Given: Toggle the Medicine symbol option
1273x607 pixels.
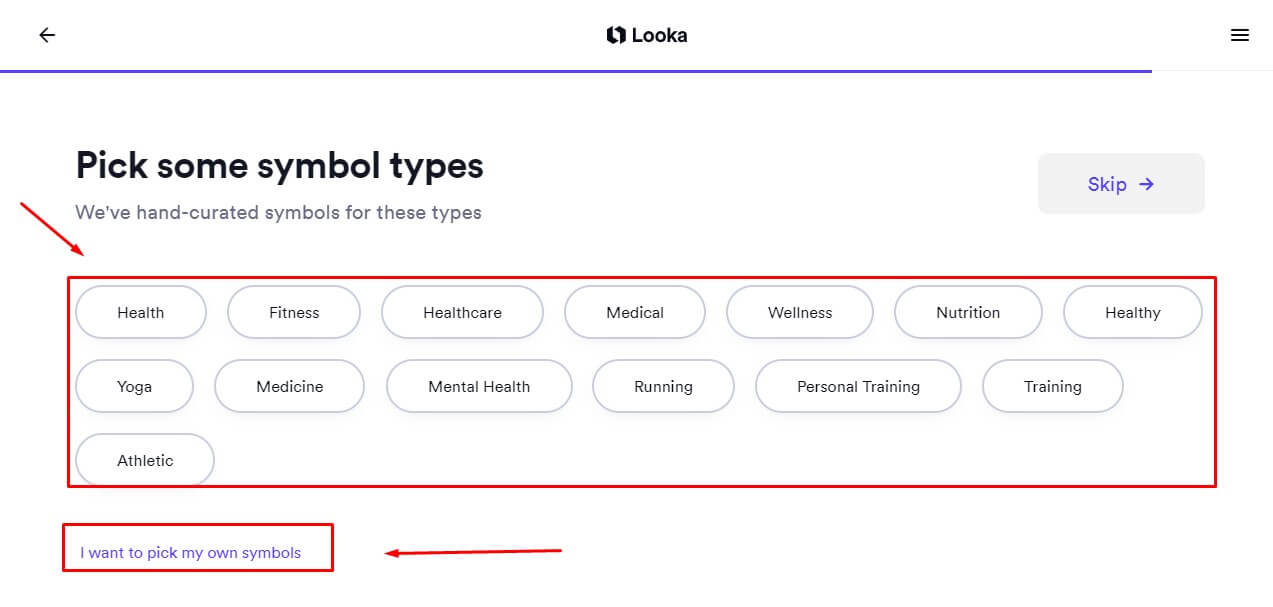Looking at the screenshot, I should tap(289, 386).
